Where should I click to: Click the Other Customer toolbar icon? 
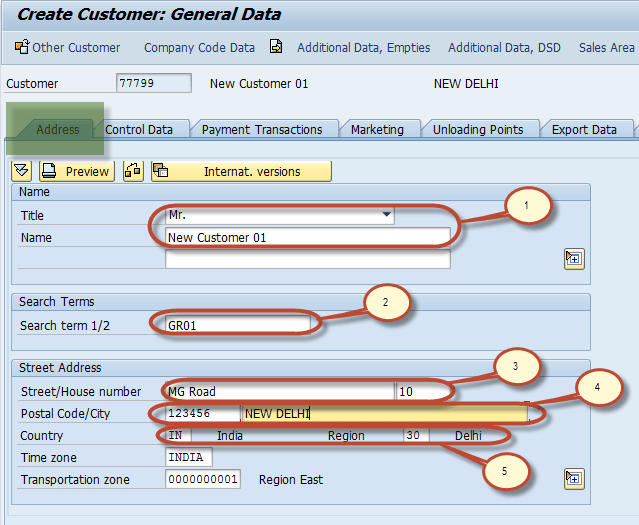click(21, 47)
